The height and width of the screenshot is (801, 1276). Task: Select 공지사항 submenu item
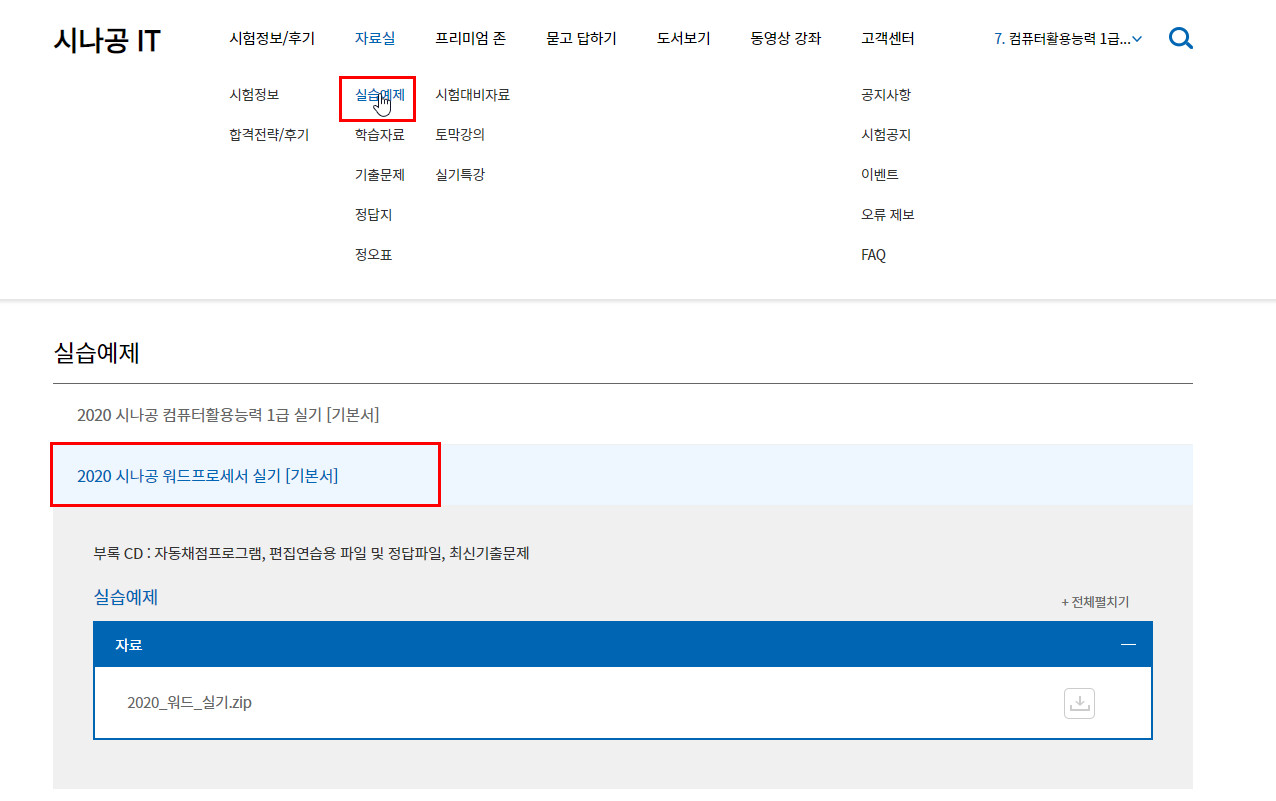point(886,95)
